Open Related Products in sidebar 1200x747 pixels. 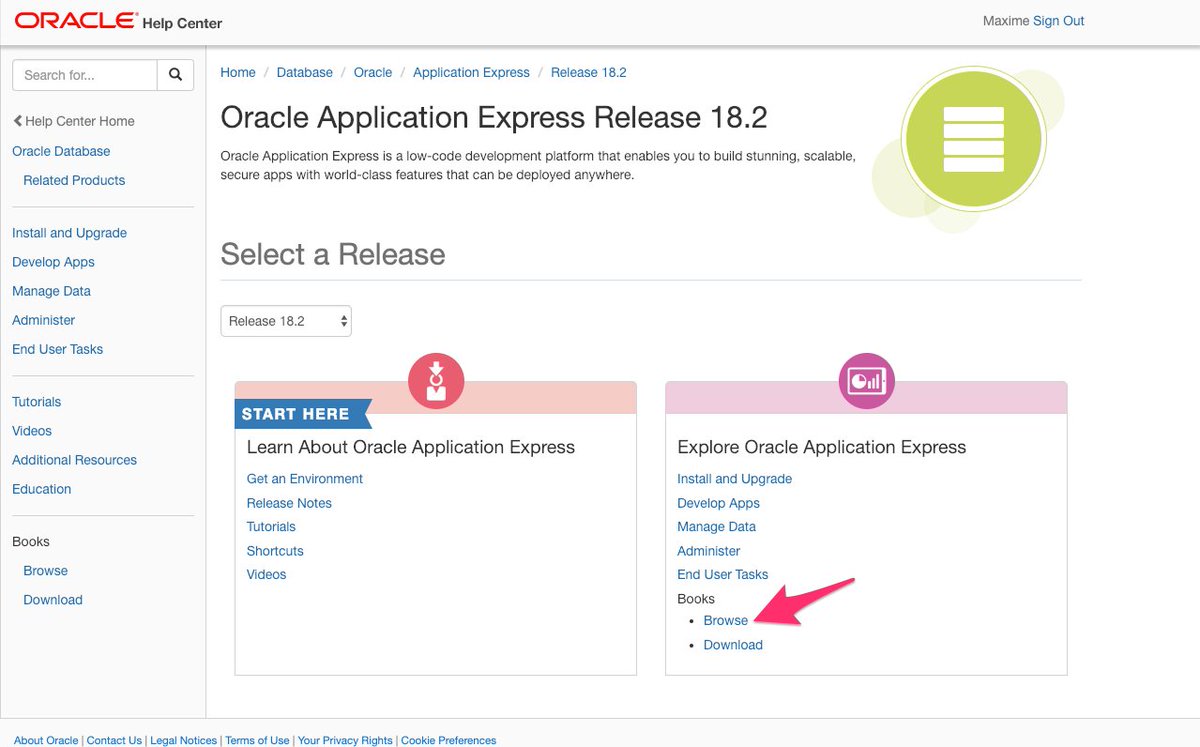tap(74, 180)
